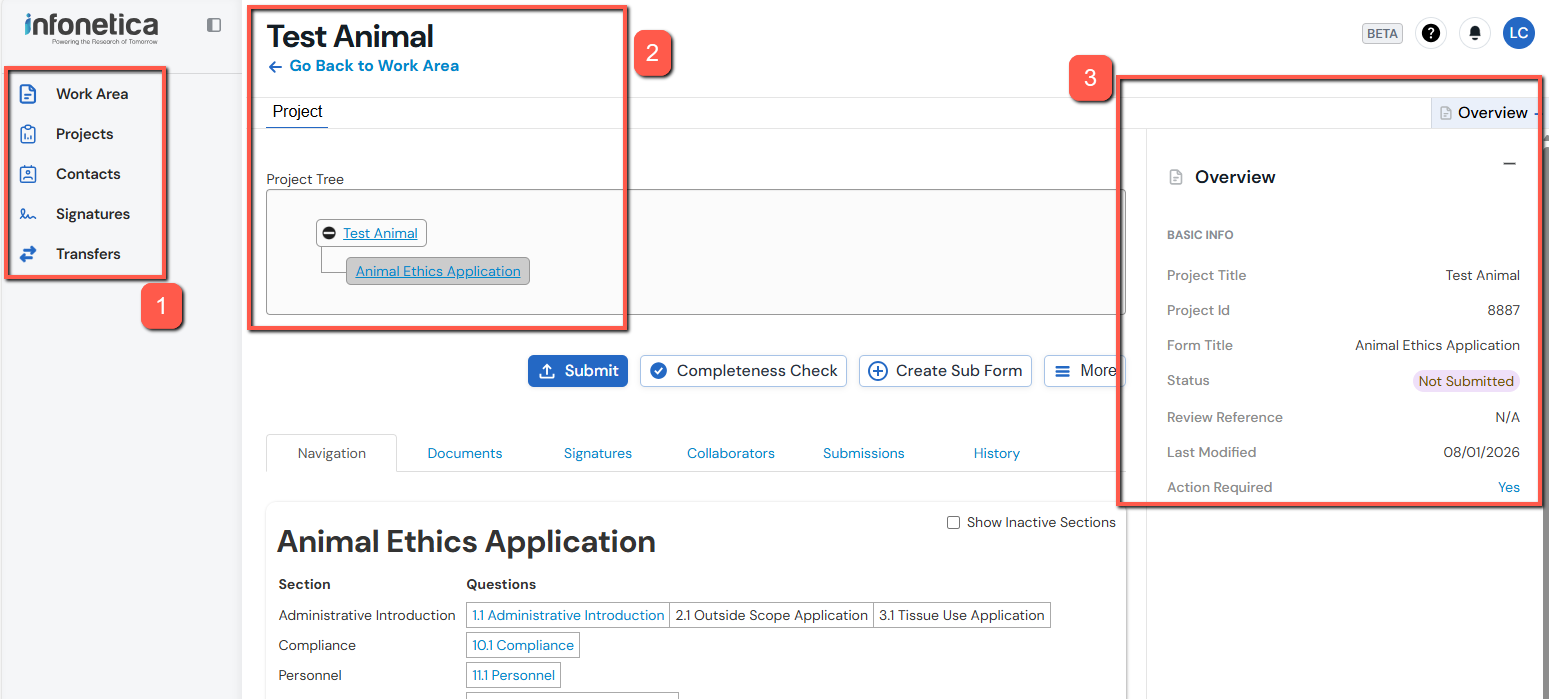Collapse the Test Animal tree node

pyautogui.click(x=329, y=233)
